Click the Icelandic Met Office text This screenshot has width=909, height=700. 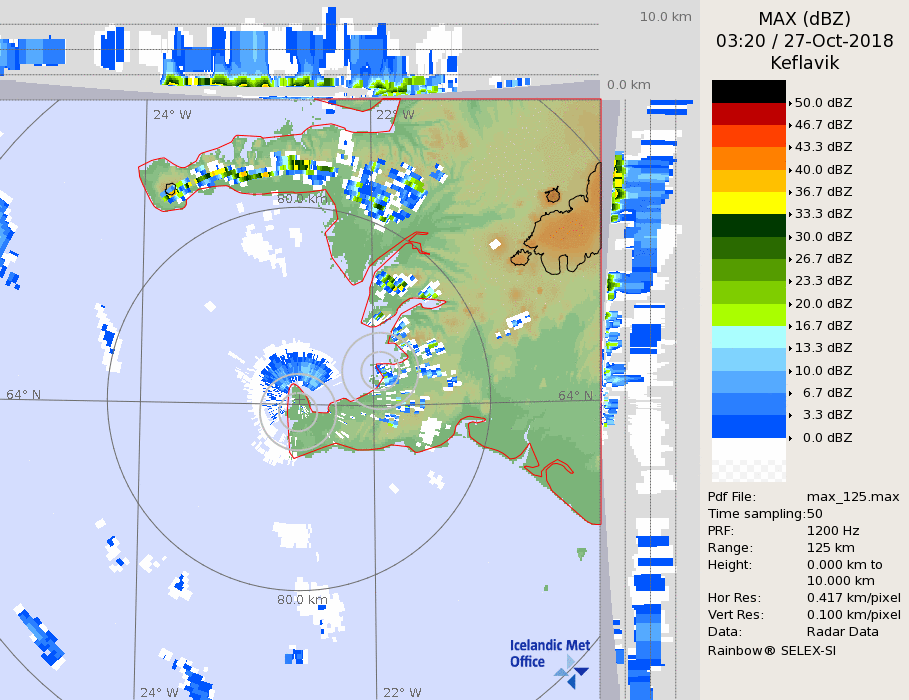(548, 653)
